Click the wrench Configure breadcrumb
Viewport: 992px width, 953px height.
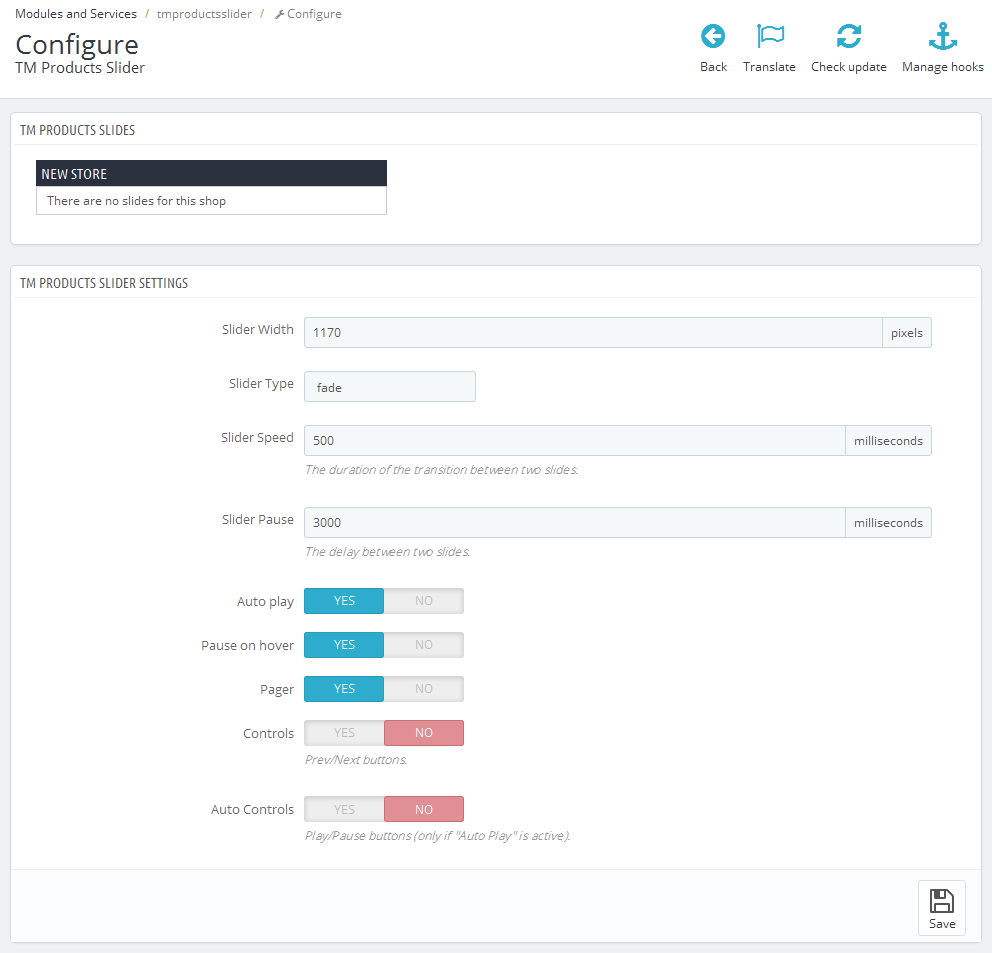coord(308,14)
